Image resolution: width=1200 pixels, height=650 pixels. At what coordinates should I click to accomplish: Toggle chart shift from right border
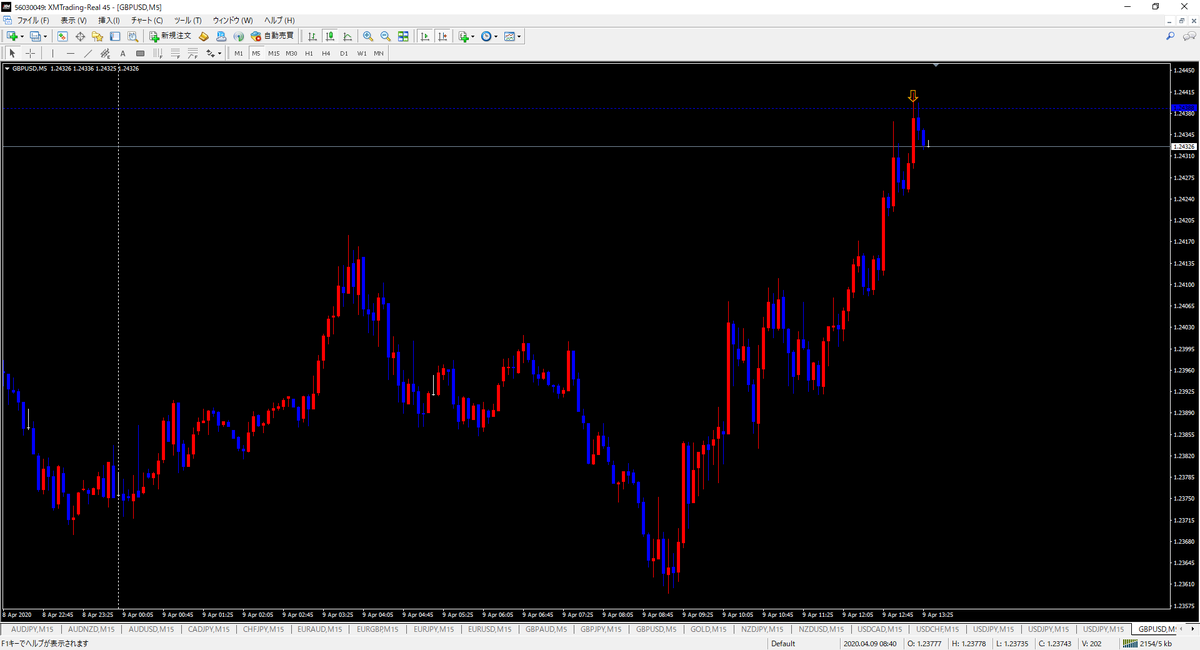click(443, 36)
